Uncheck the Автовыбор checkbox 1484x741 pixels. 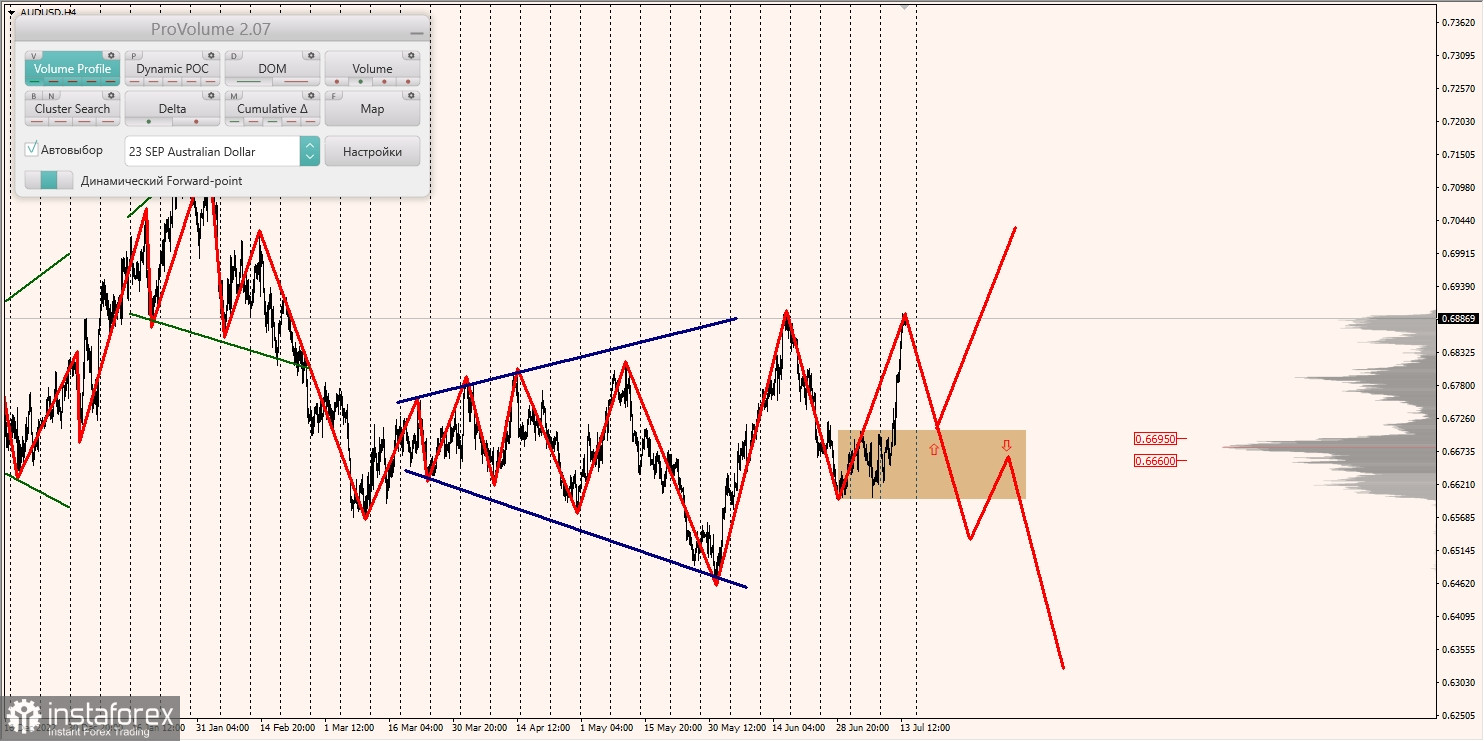click(x=32, y=149)
